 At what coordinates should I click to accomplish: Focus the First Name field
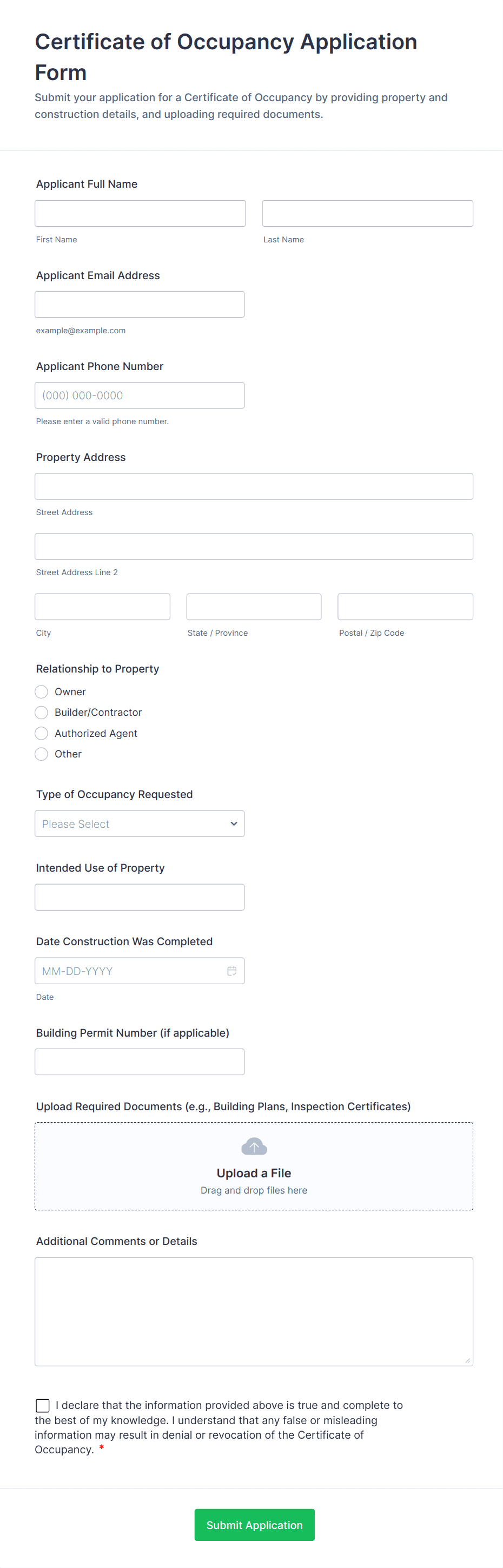tap(140, 214)
